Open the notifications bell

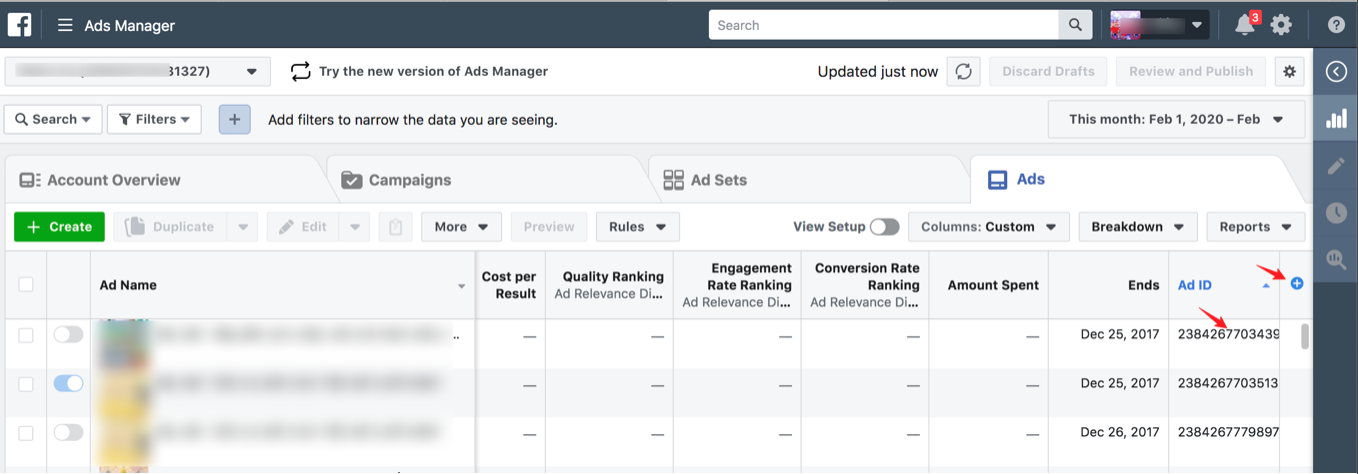1245,25
